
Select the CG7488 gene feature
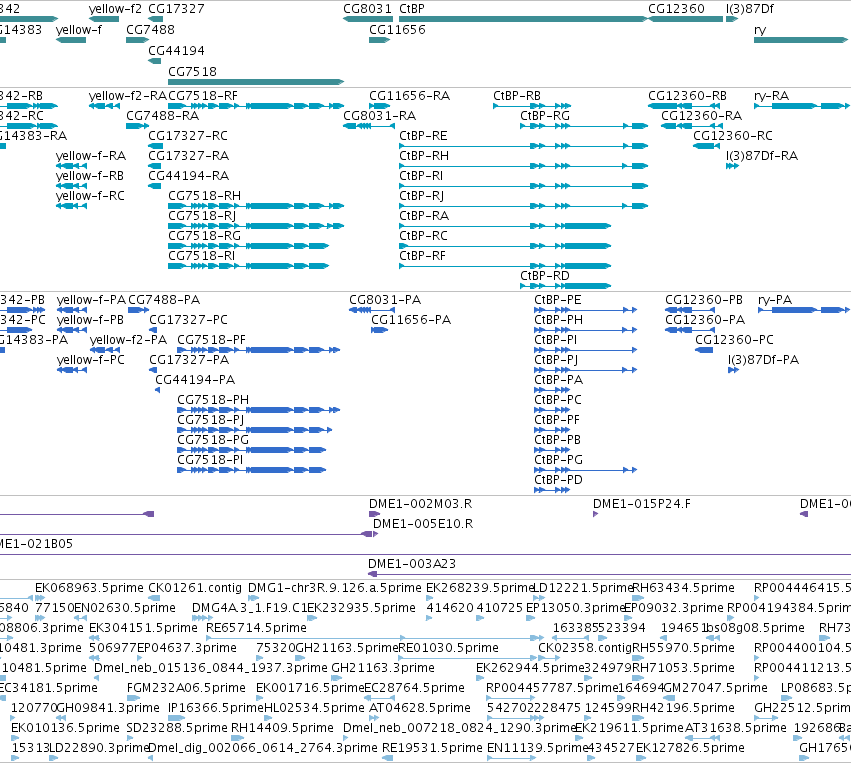tap(137, 40)
